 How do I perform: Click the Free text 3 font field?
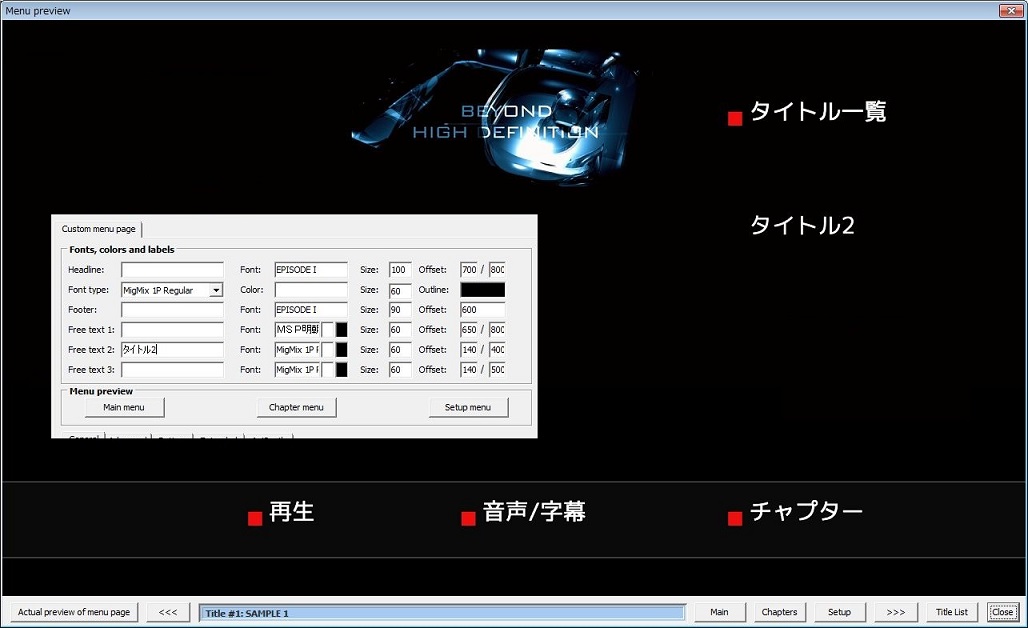pyautogui.click(x=298, y=370)
